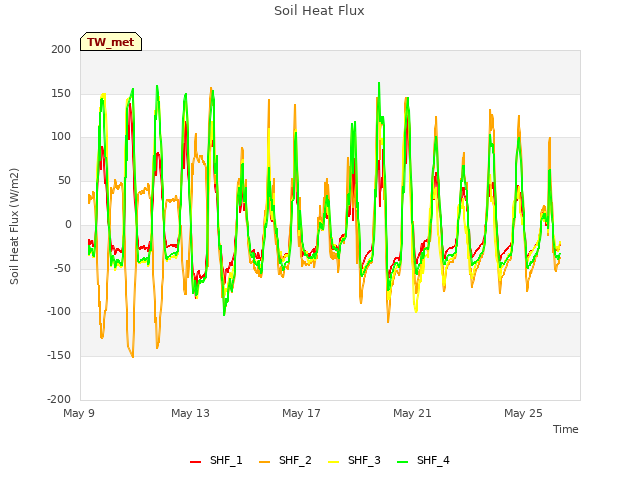640x480 pixels.
Task: Click the 200 y-axis tick label
Action: (61, 49)
